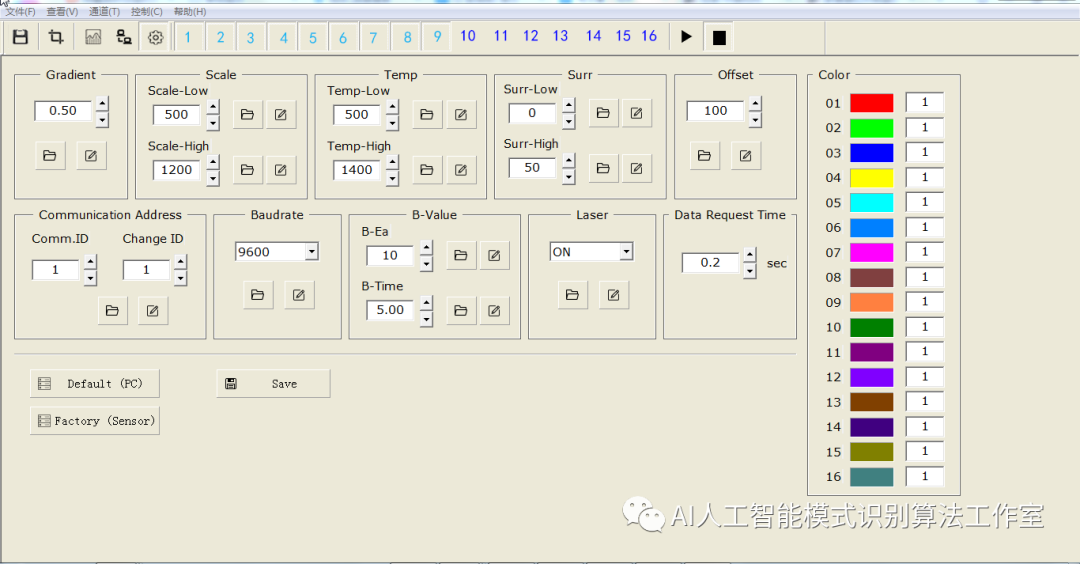Click the Communication Address write edit icon

[153, 311]
